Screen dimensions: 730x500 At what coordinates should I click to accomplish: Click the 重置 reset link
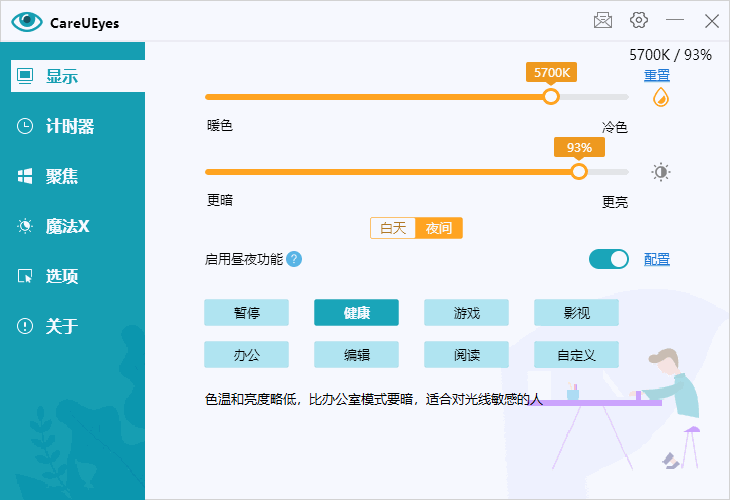point(657,76)
